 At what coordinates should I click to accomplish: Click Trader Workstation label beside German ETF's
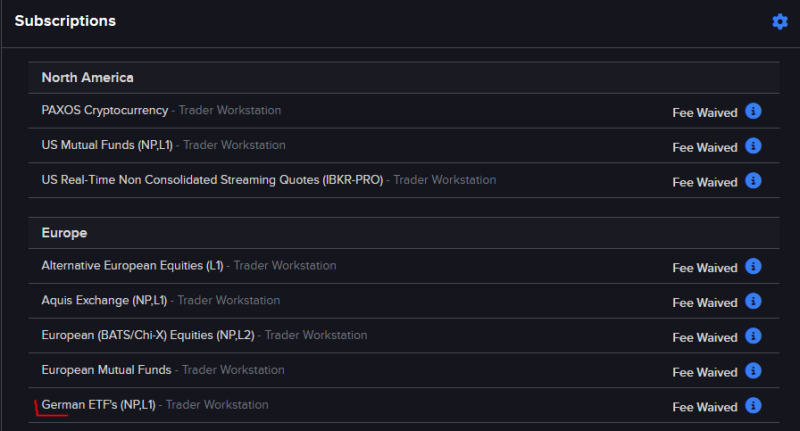point(217,405)
